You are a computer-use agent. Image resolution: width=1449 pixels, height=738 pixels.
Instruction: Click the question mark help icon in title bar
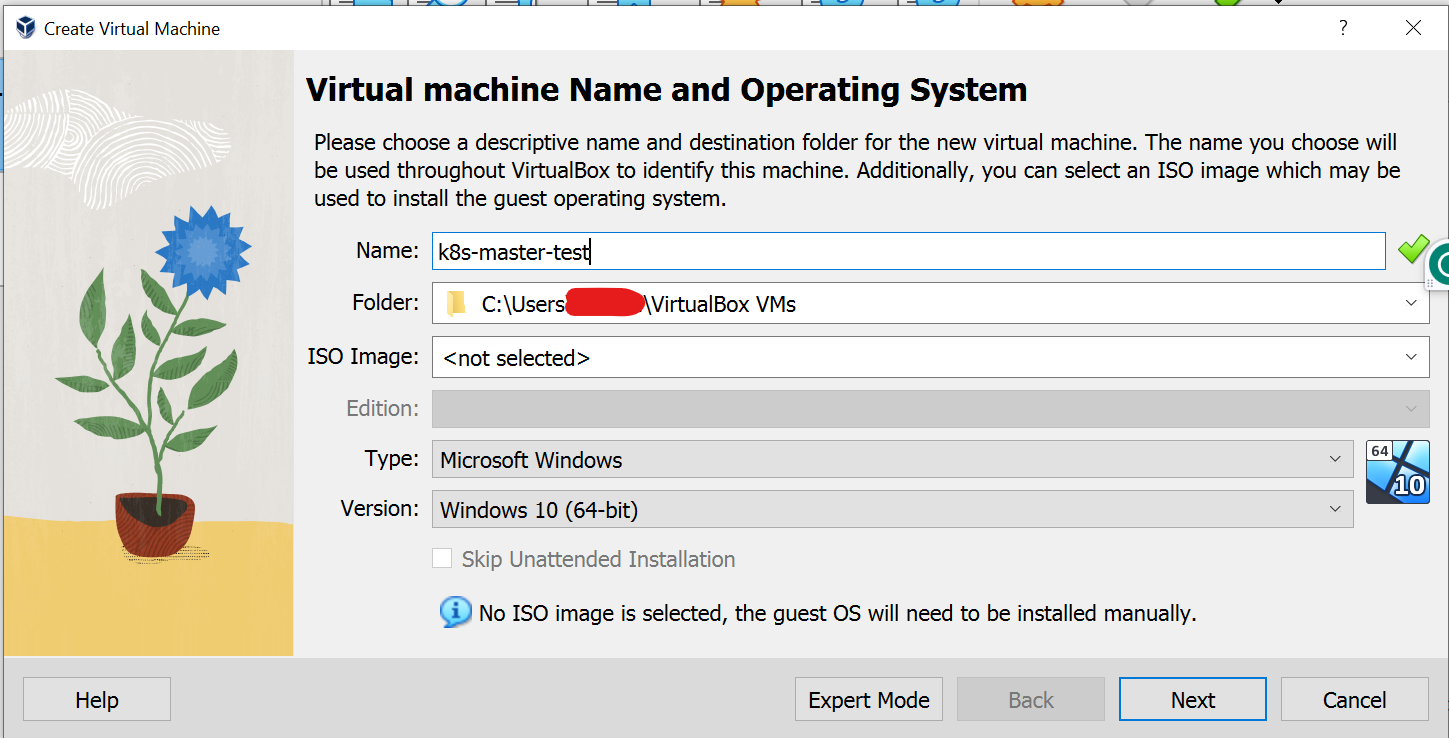pos(1343,28)
